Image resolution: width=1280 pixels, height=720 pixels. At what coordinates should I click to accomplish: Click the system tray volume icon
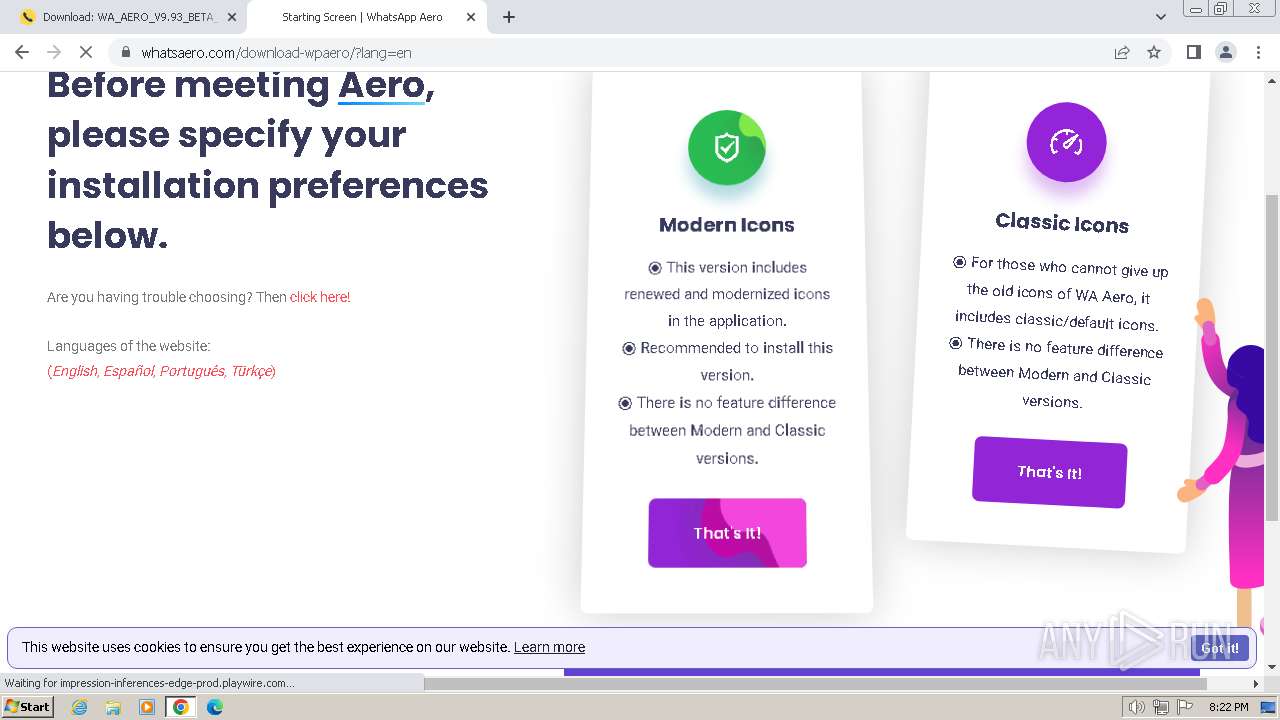point(1137,707)
